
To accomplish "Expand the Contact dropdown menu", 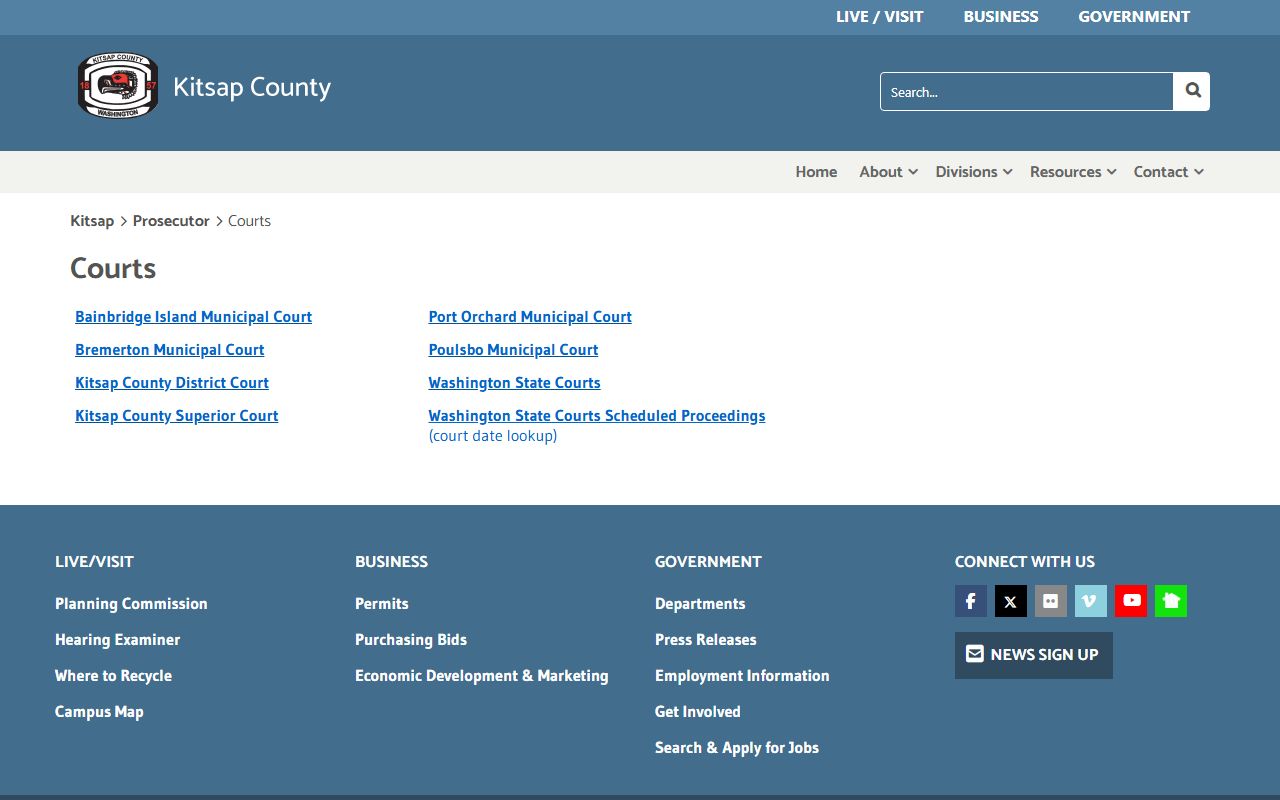I will (1168, 172).
